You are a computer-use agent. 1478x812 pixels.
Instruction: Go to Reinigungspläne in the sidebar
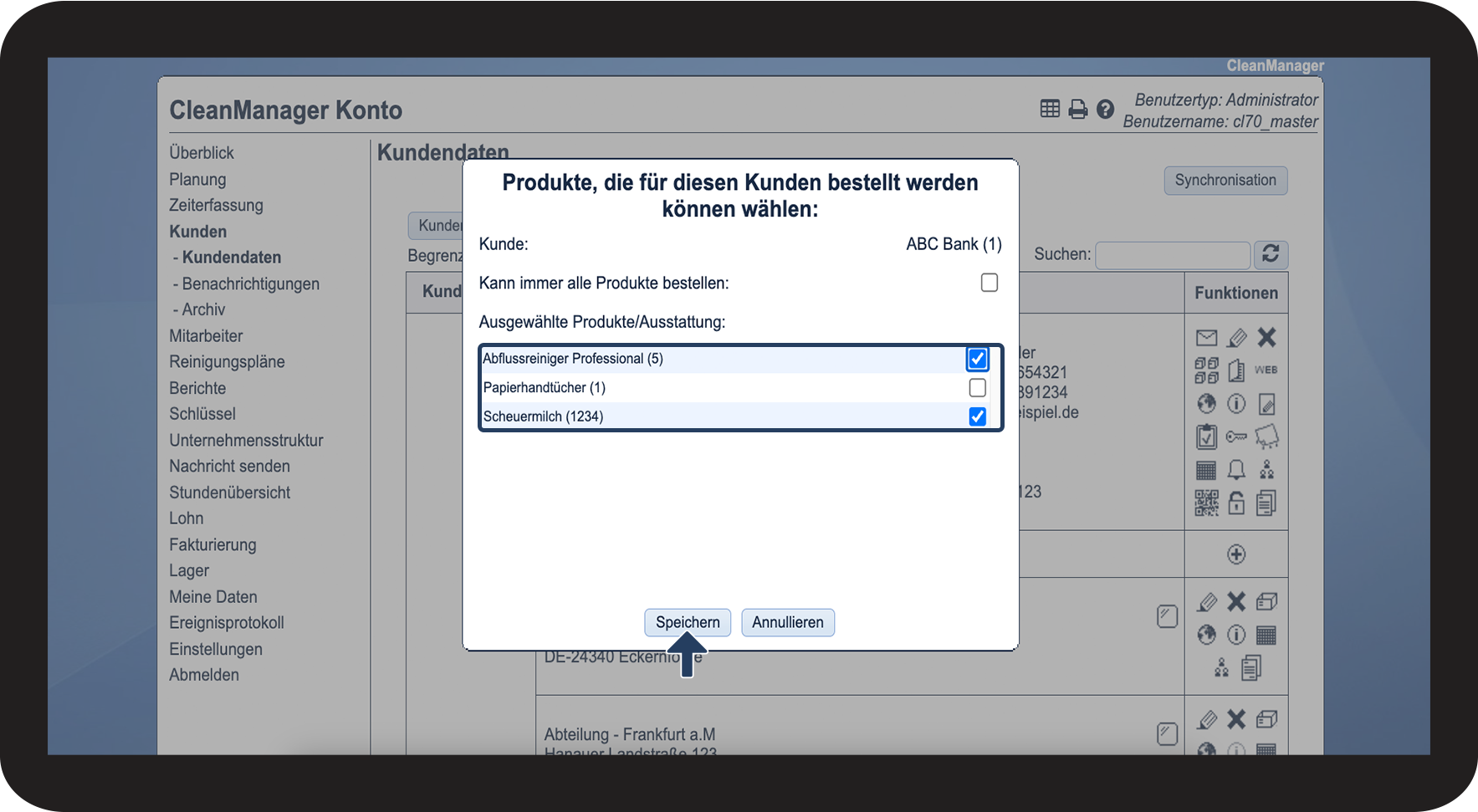click(x=227, y=362)
